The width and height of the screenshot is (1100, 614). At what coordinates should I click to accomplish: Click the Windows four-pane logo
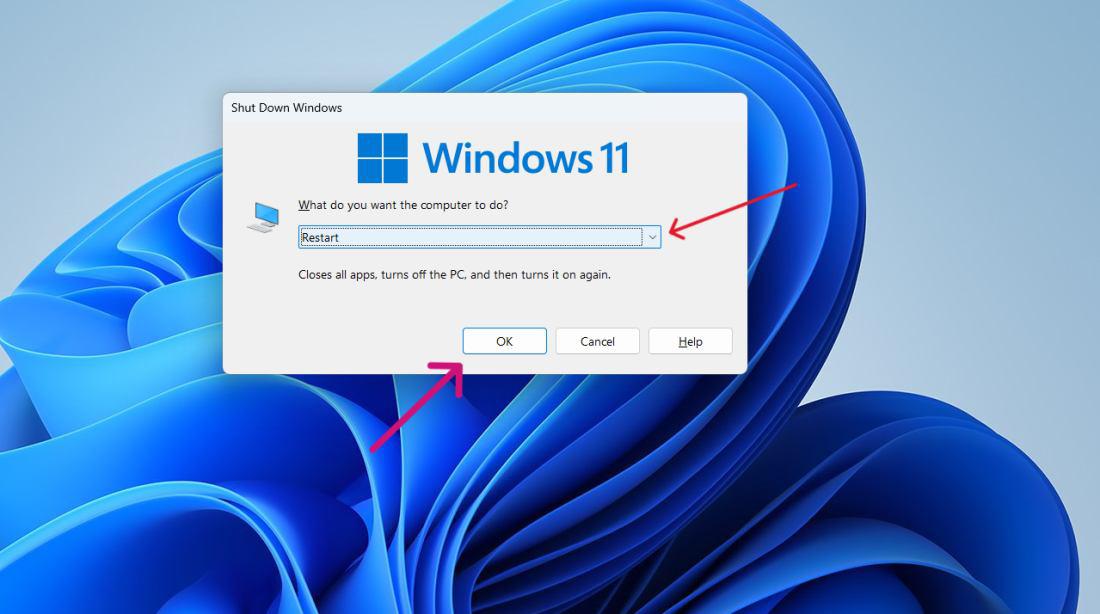[382, 158]
